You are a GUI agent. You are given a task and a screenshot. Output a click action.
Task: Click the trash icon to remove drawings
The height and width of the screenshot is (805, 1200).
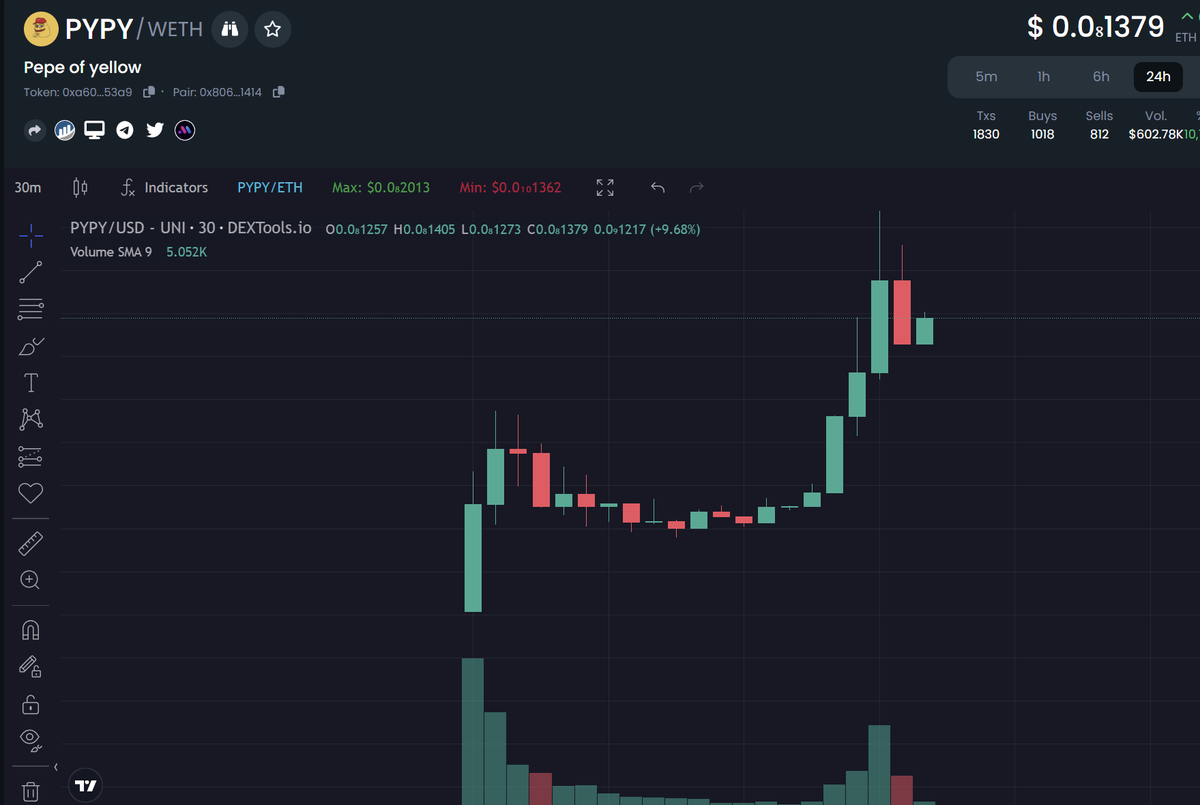[31, 791]
